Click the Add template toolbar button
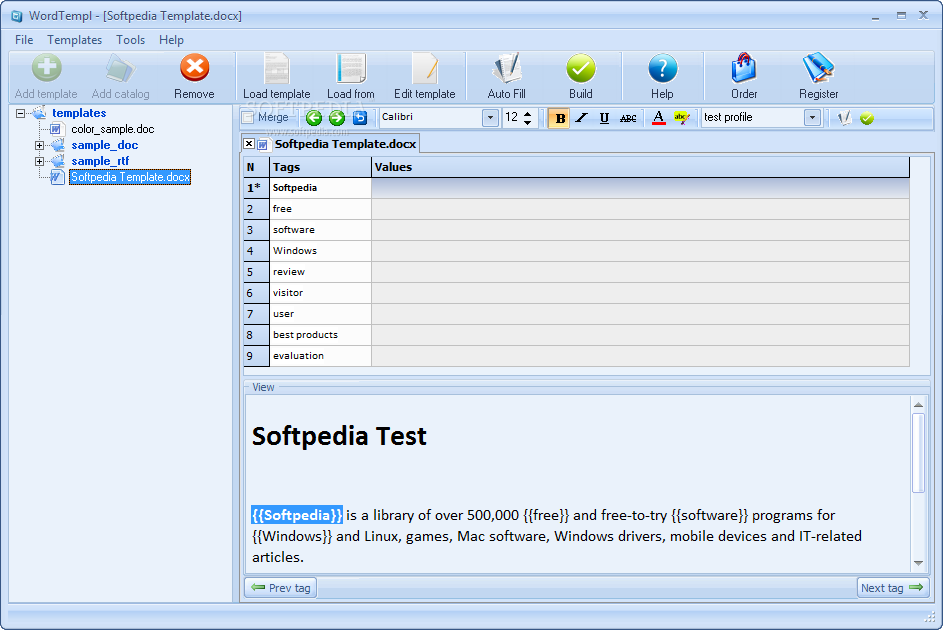 click(x=46, y=77)
